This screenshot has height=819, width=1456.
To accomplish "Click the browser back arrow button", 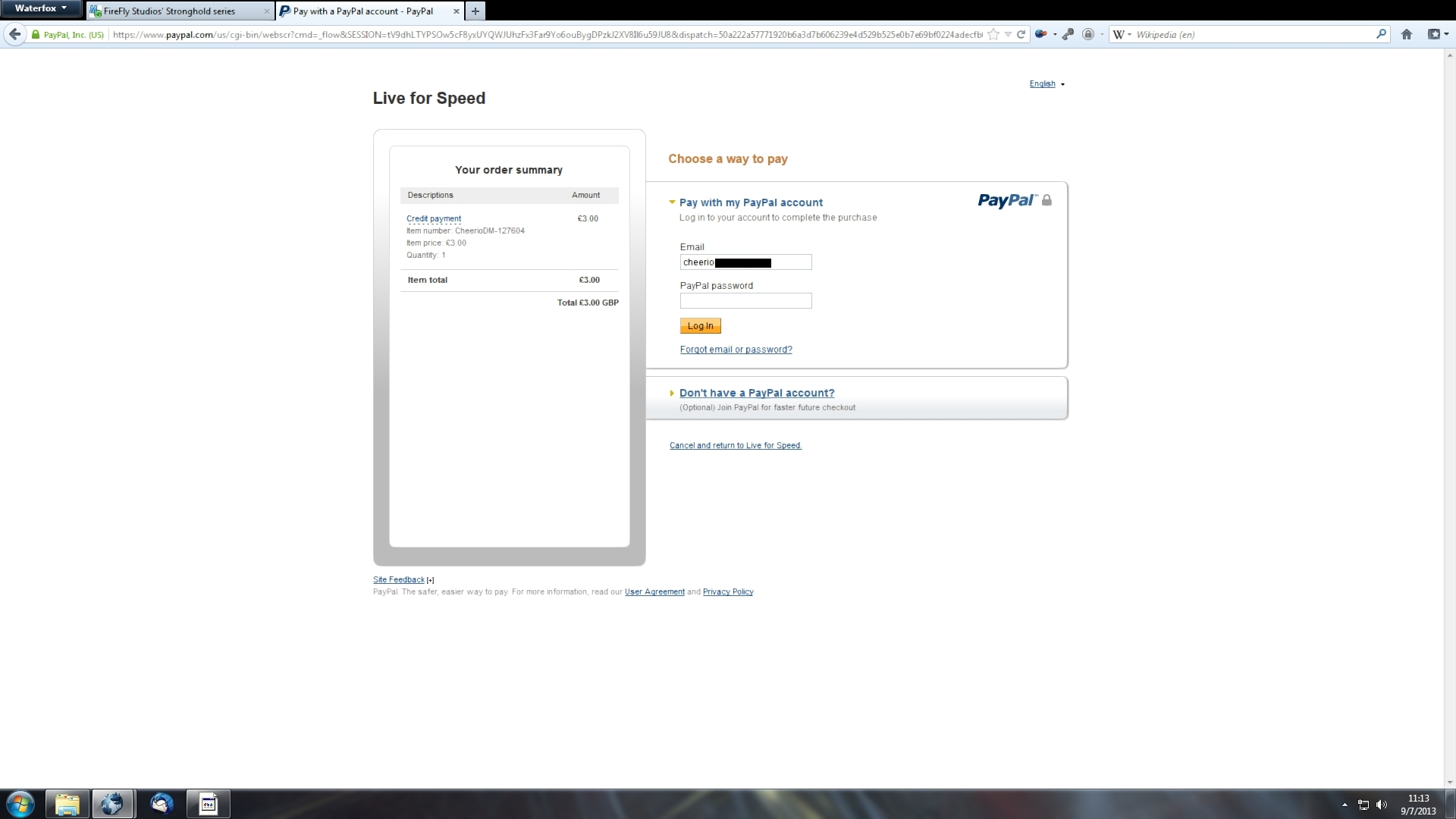I will (14, 34).
